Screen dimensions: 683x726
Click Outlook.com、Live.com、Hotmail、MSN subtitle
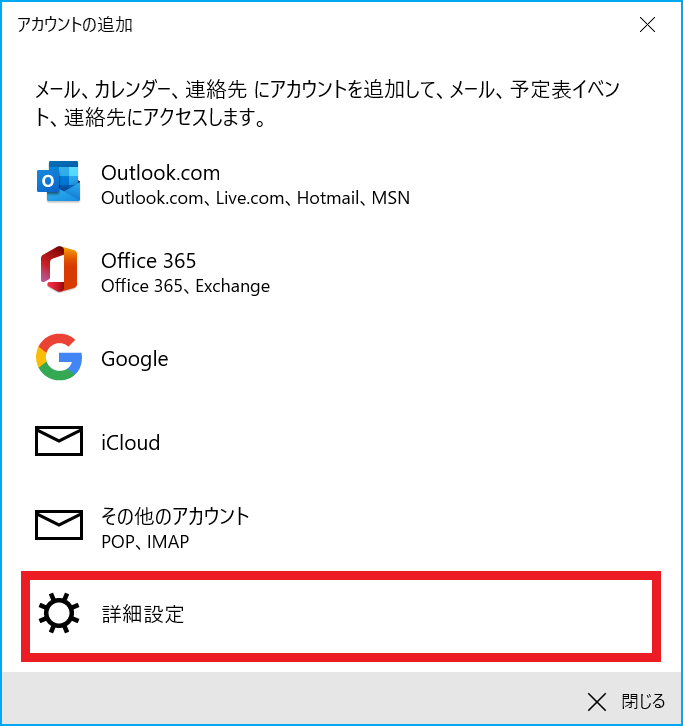(x=256, y=198)
